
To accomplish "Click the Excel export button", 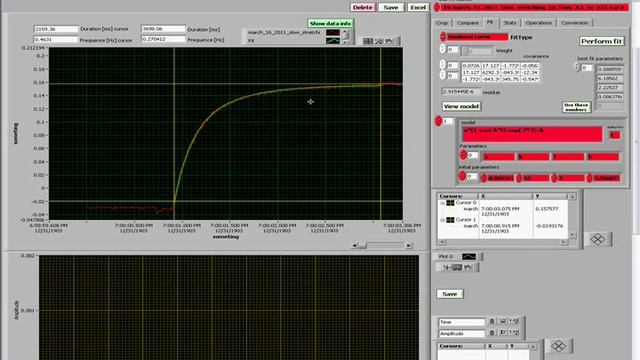I will (418, 7).
